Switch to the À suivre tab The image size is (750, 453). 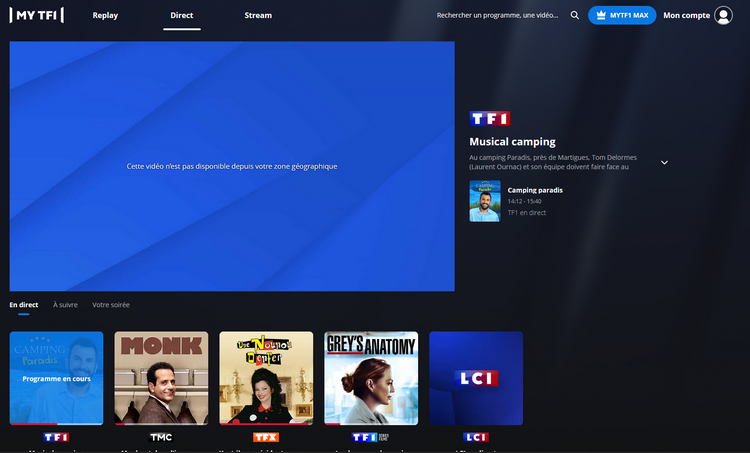point(65,305)
